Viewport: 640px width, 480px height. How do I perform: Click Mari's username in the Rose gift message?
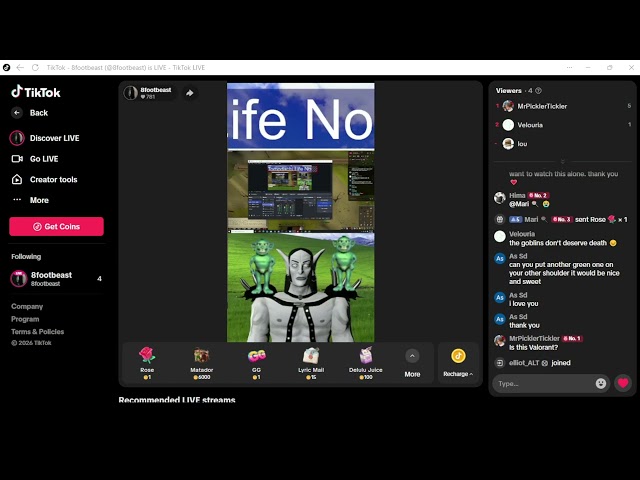pos(531,219)
